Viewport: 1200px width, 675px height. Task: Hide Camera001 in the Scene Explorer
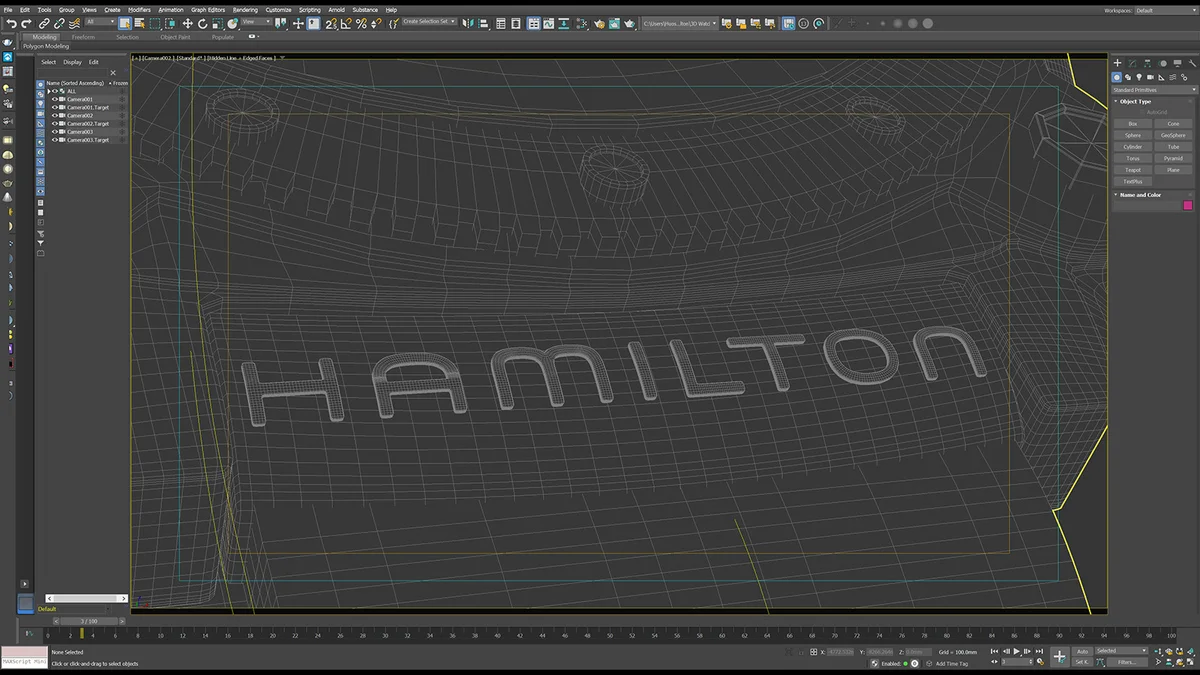pos(55,99)
